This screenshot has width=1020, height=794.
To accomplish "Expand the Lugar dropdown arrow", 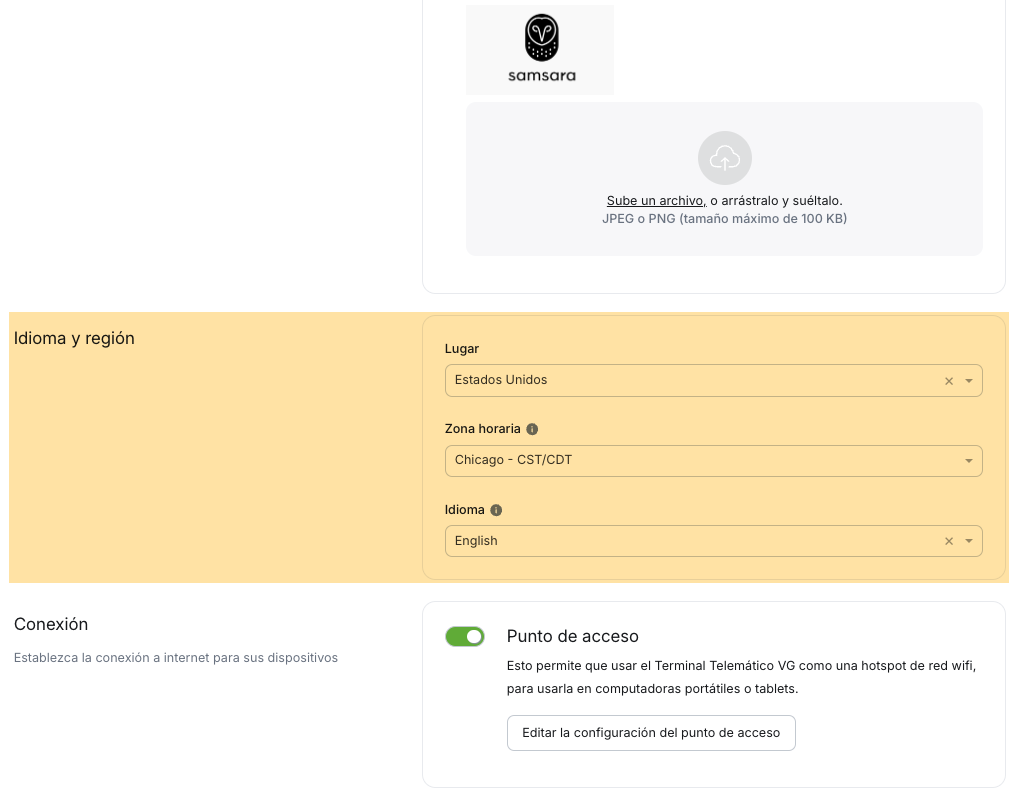I will (x=969, y=381).
